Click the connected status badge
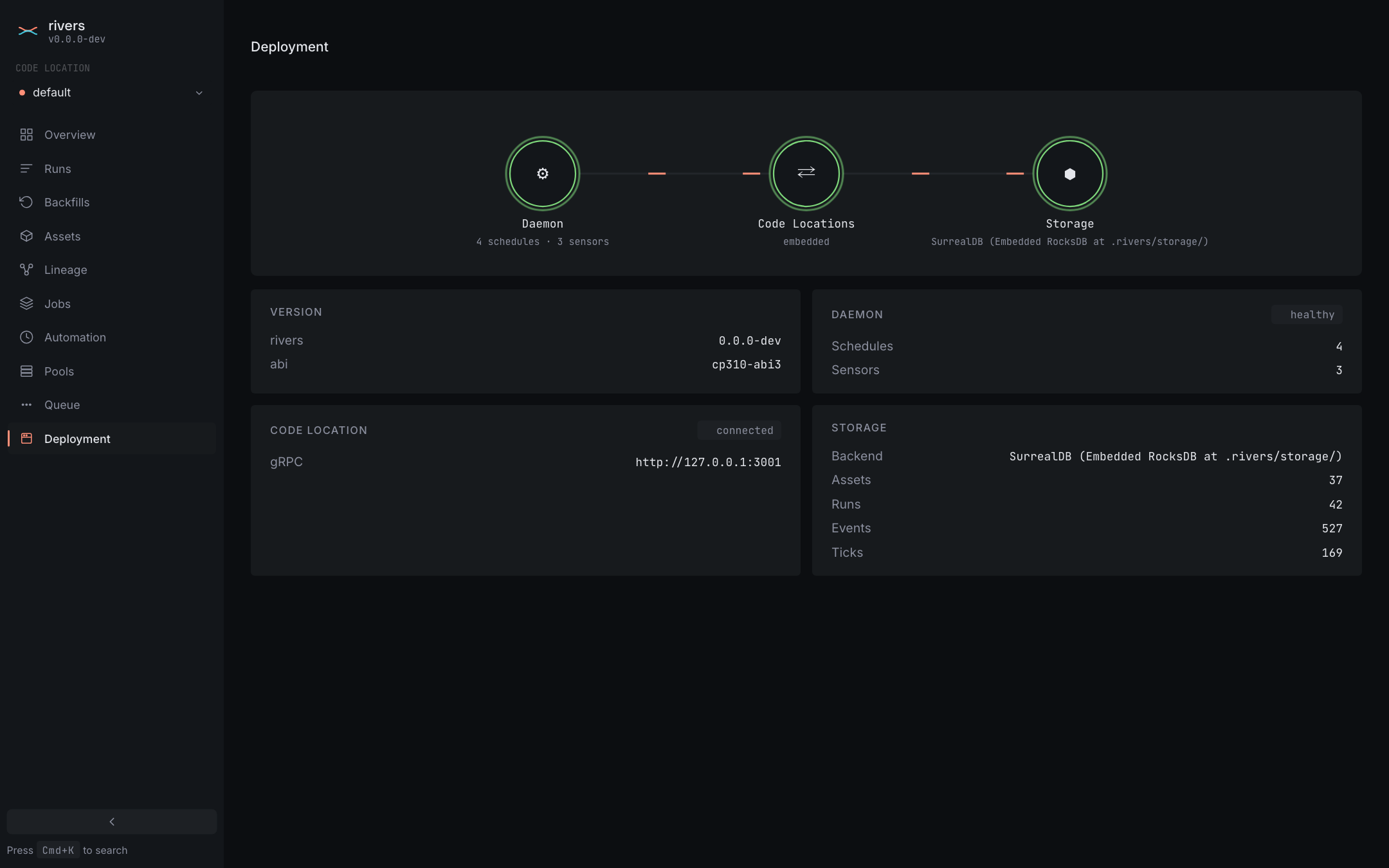The height and width of the screenshot is (868, 1389). pyautogui.click(x=740, y=430)
